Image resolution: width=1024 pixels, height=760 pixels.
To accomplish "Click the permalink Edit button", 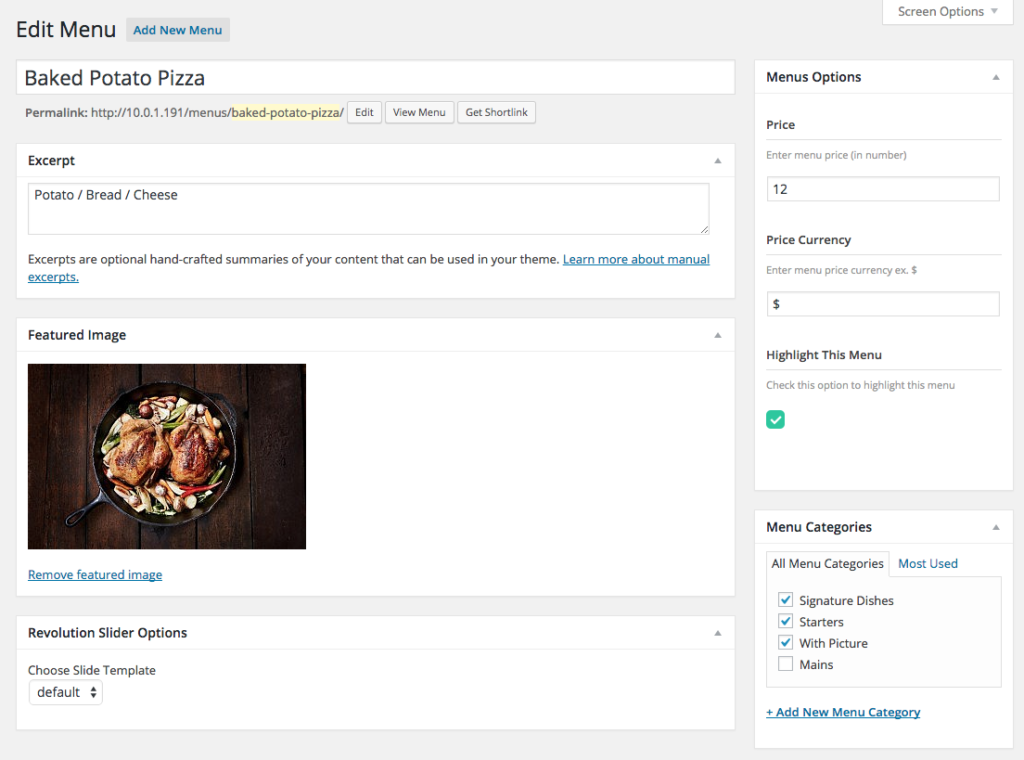I will click(364, 113).
